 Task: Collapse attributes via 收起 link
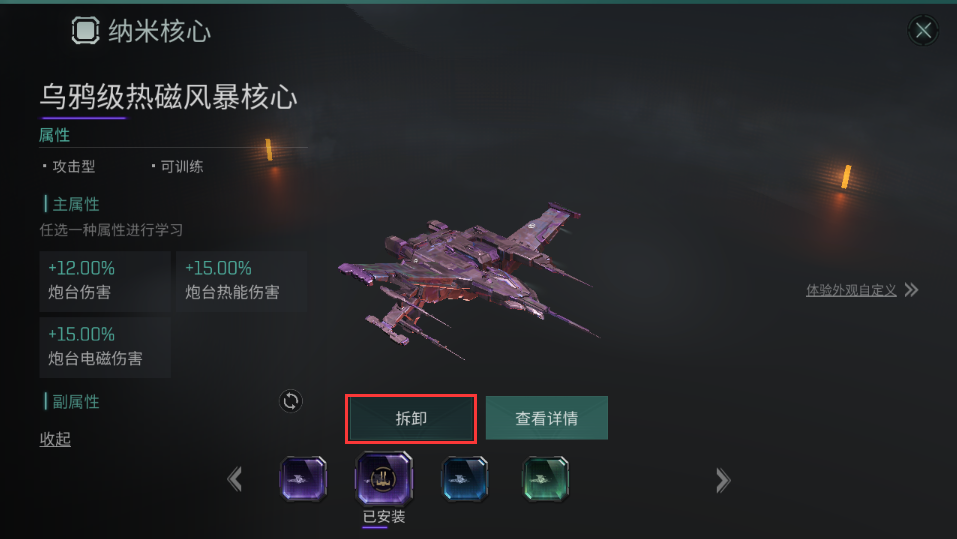pos(55,439)
